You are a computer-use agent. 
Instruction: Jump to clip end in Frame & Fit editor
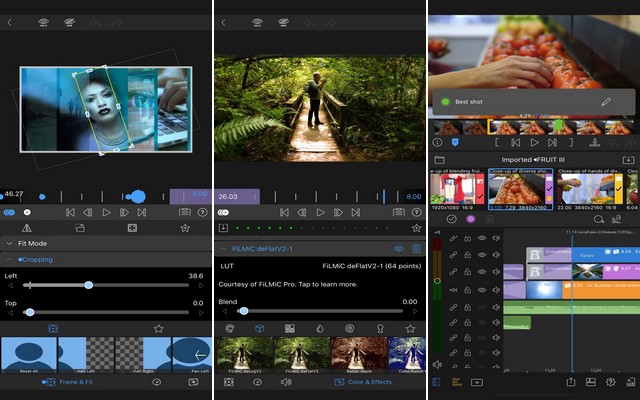142,212
